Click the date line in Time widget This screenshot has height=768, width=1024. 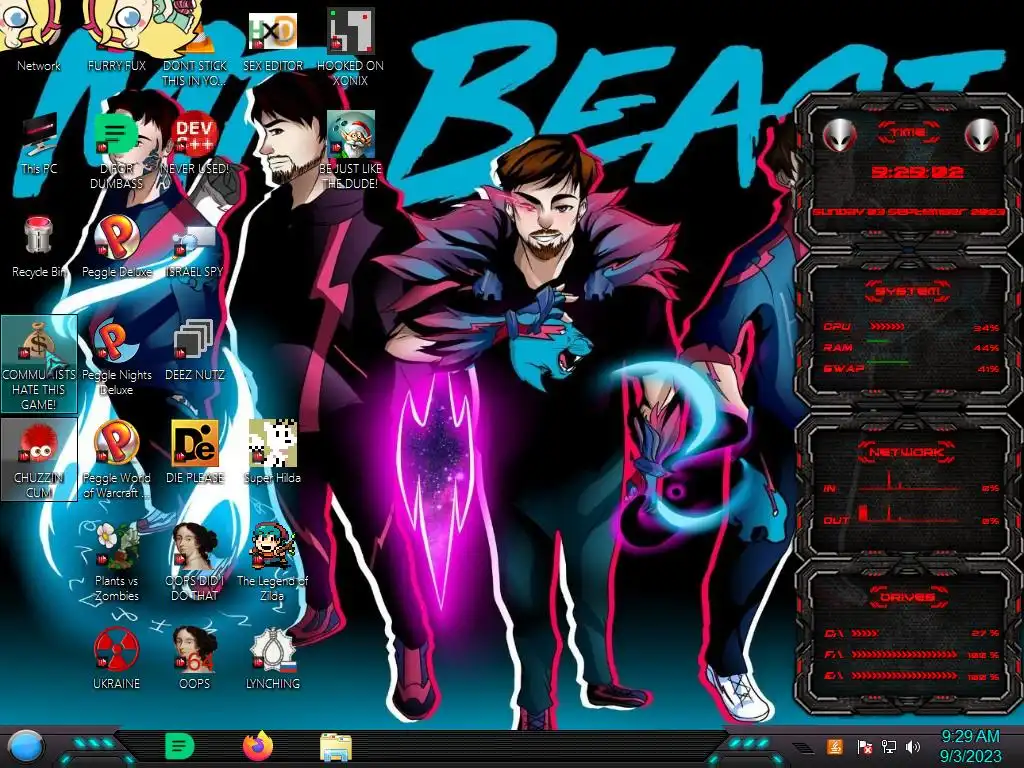click(x=908, y=212)
